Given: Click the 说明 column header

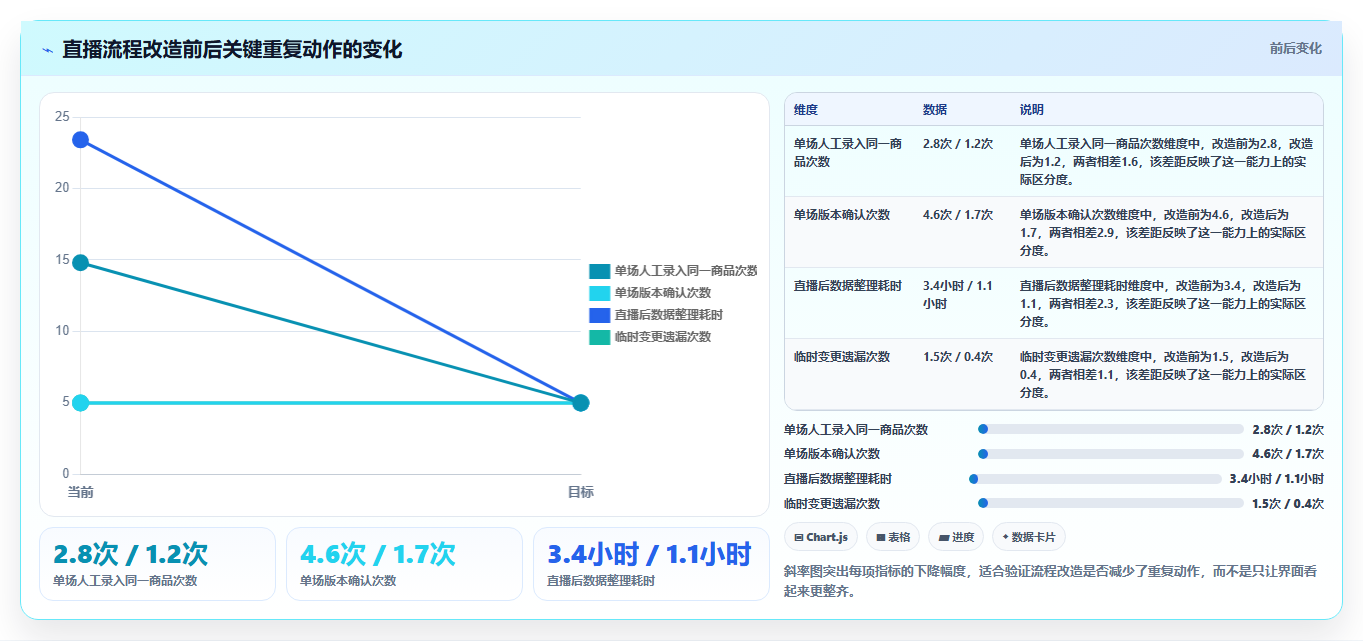Looking at the screenshot, I should [x=1032, y=110].
